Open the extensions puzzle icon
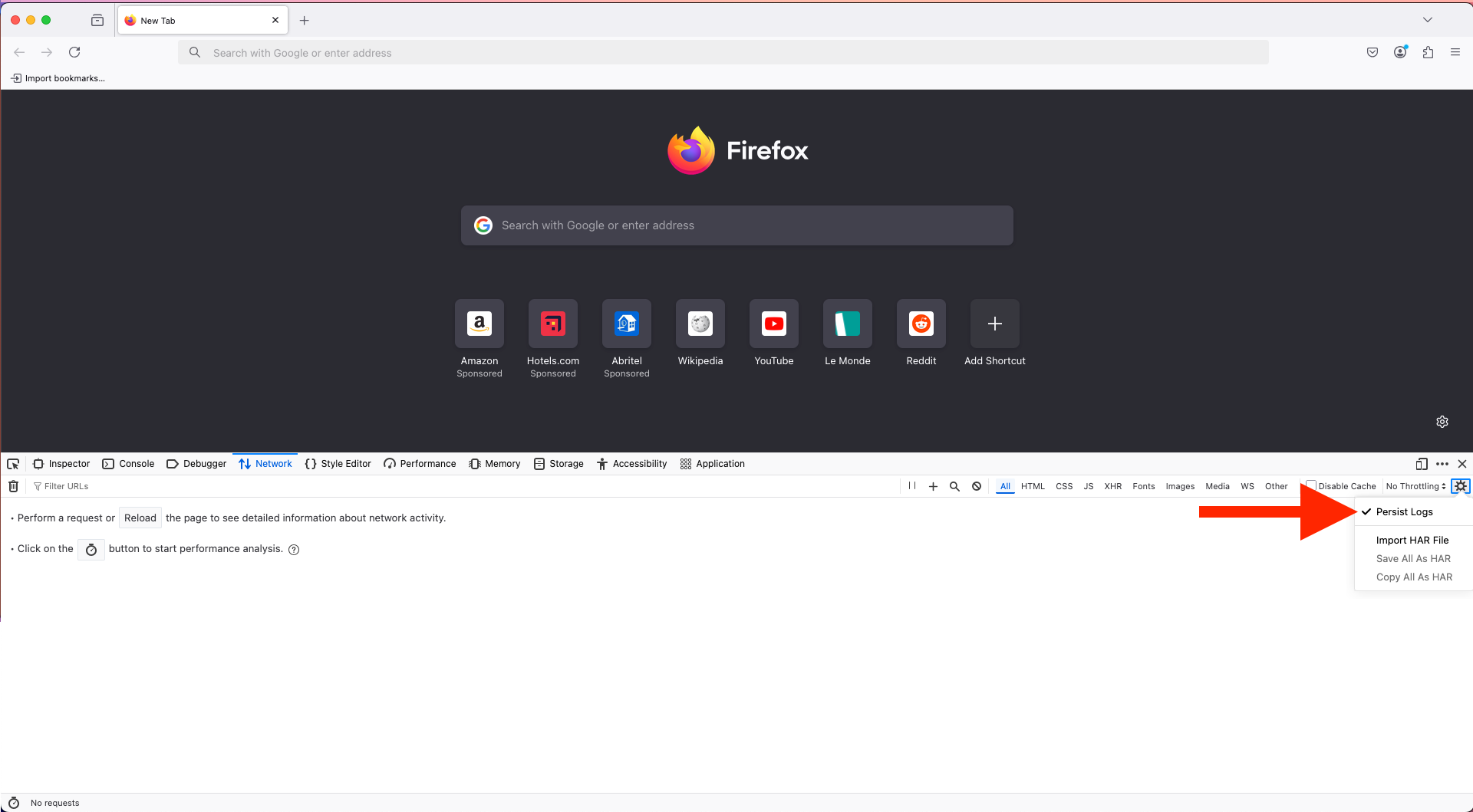Viewport: 1473px width, 812px height. (x=1428, y=52)
